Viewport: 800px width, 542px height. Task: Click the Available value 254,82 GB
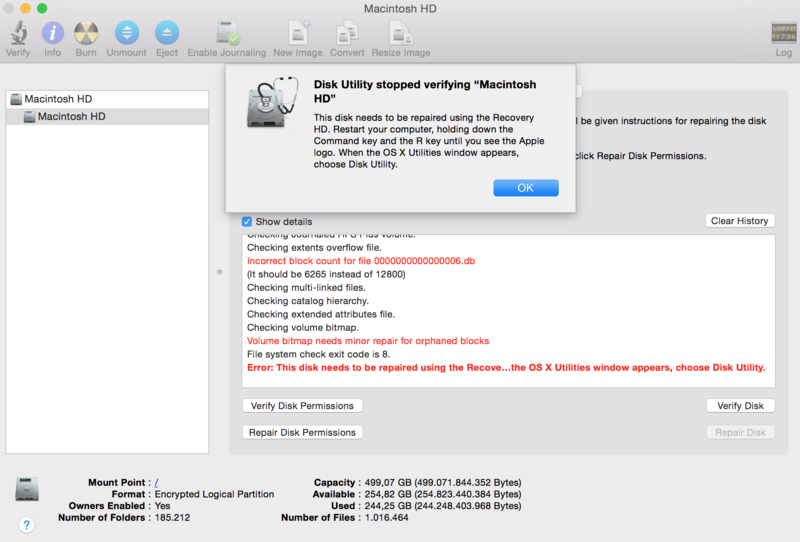pos(443,494)
